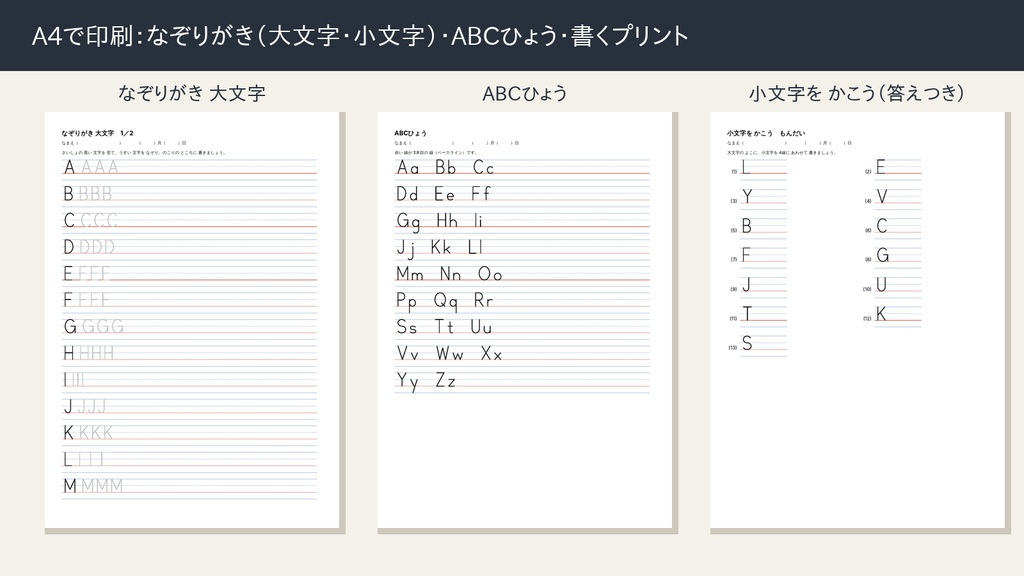Screen dimensions: 1024x576
Task: Click question (4) letter 'V' in lowercase worksheet
Action: [x=882, y=197]
